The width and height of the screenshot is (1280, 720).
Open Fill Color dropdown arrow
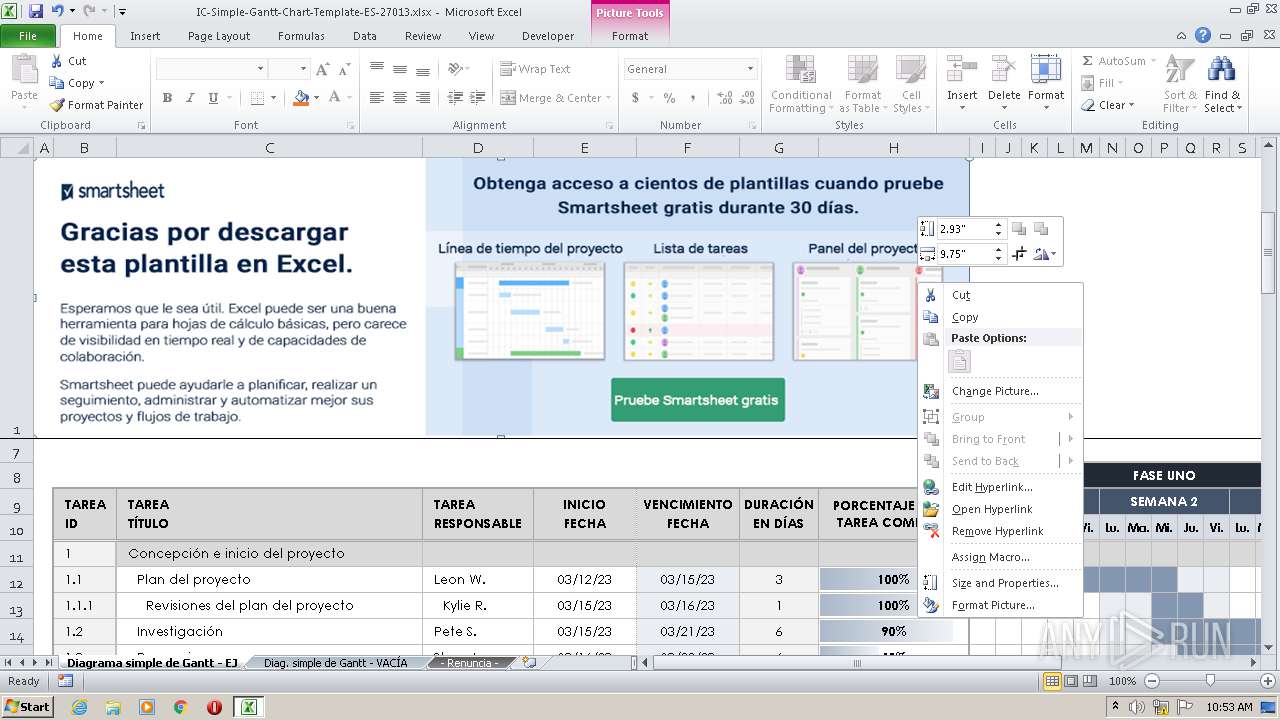click(x=316, y=98)
